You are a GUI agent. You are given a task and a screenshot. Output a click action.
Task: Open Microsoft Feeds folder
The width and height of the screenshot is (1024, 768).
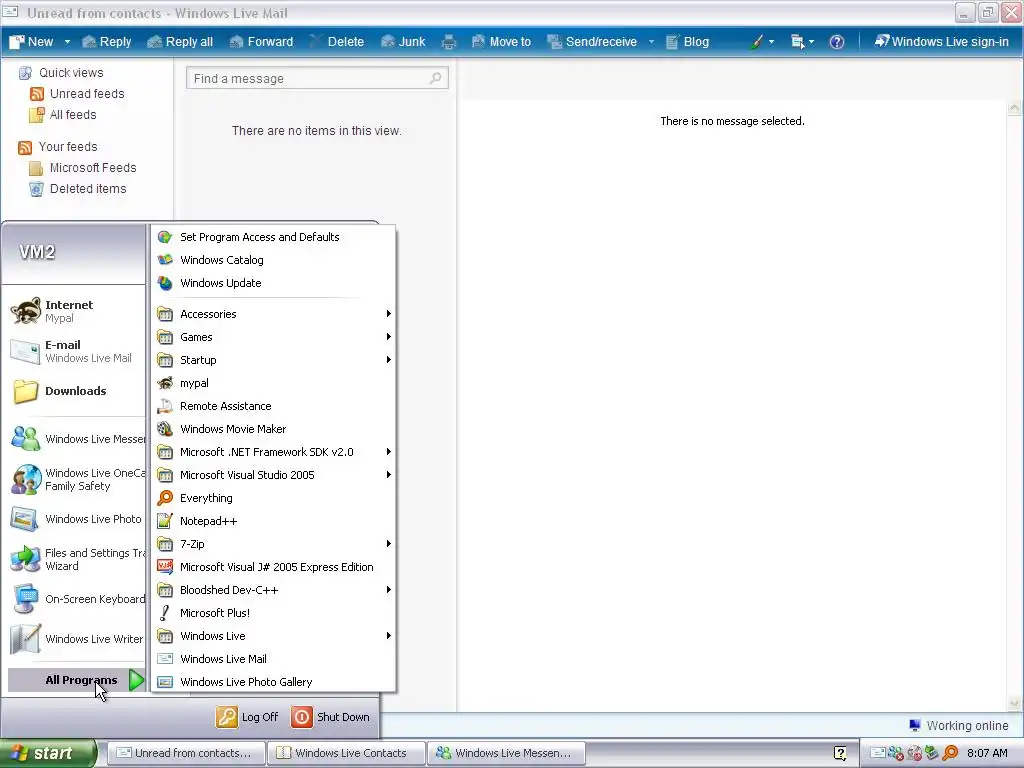point(93,167)
